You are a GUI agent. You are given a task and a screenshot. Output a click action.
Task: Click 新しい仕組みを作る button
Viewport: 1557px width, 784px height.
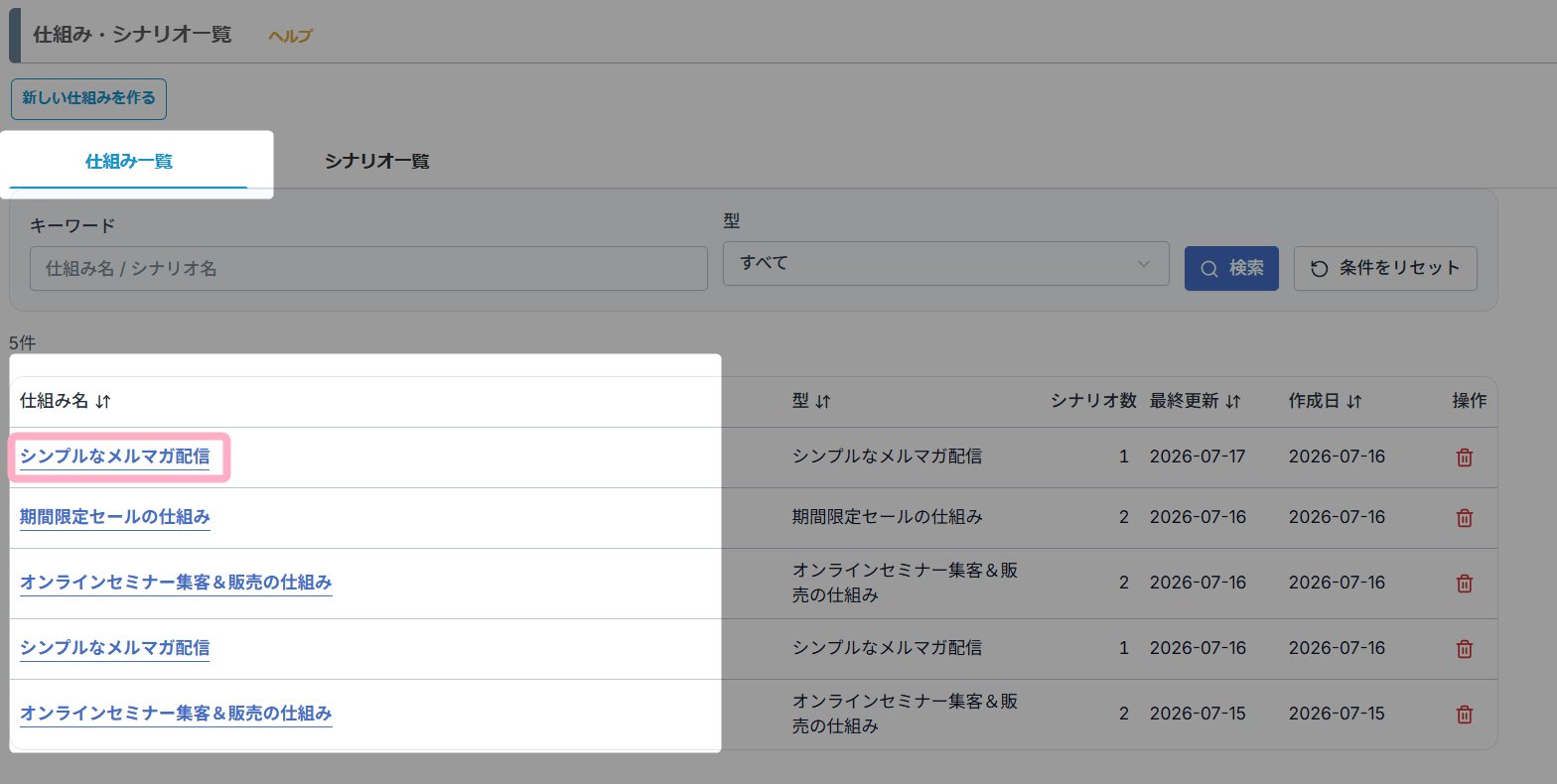[88, 98]
